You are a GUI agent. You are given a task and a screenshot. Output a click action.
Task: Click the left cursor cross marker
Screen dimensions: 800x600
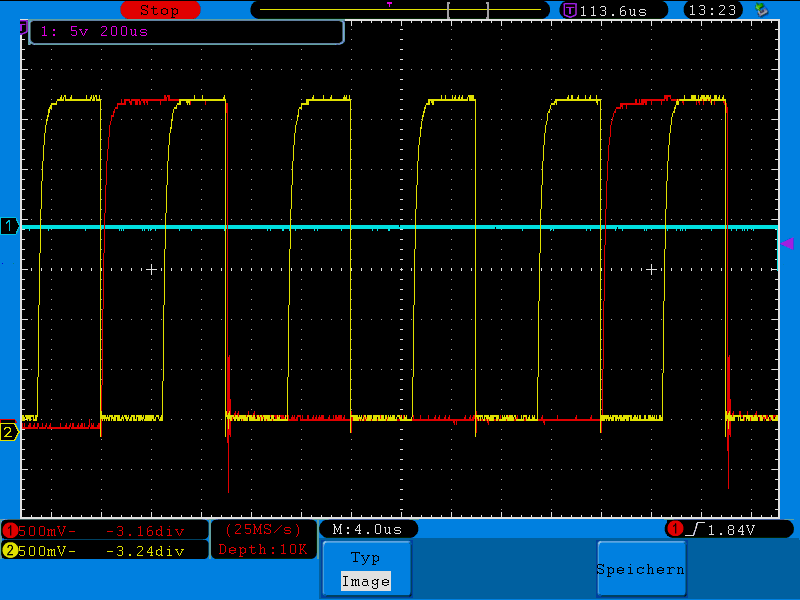152,269
